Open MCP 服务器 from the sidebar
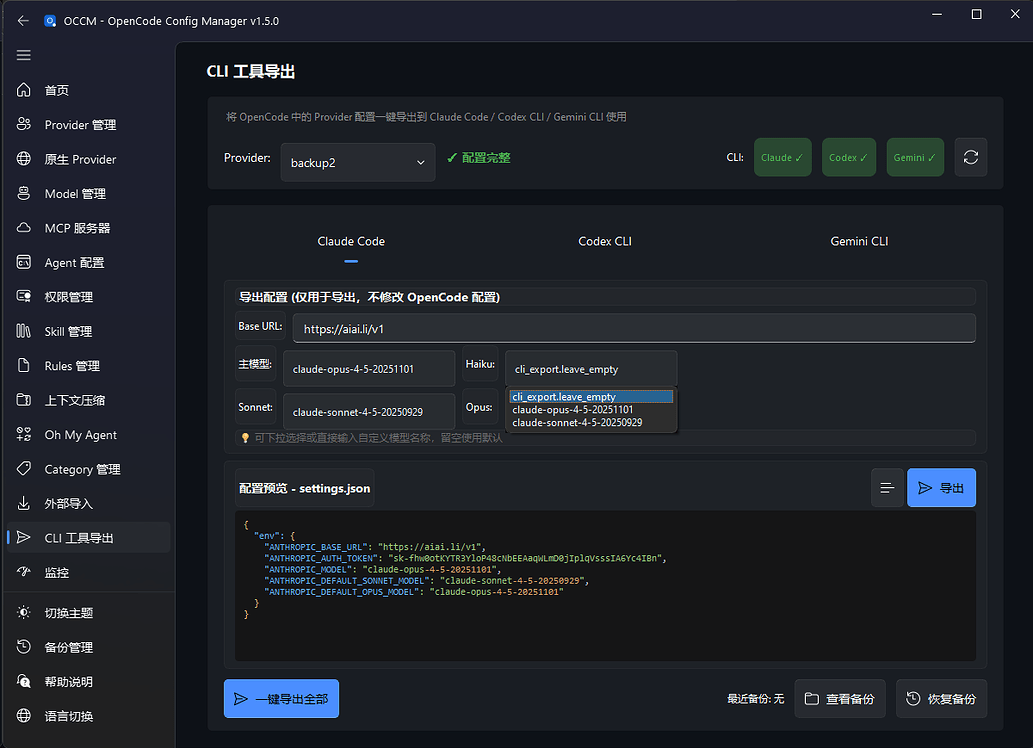Screen dimensions: 1033x748 point(88,228)
